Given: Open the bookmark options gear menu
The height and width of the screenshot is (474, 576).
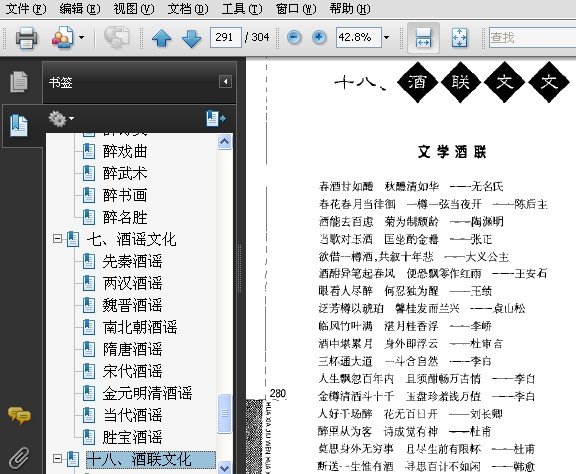Looking at the screenshot, I should [61, 119].
